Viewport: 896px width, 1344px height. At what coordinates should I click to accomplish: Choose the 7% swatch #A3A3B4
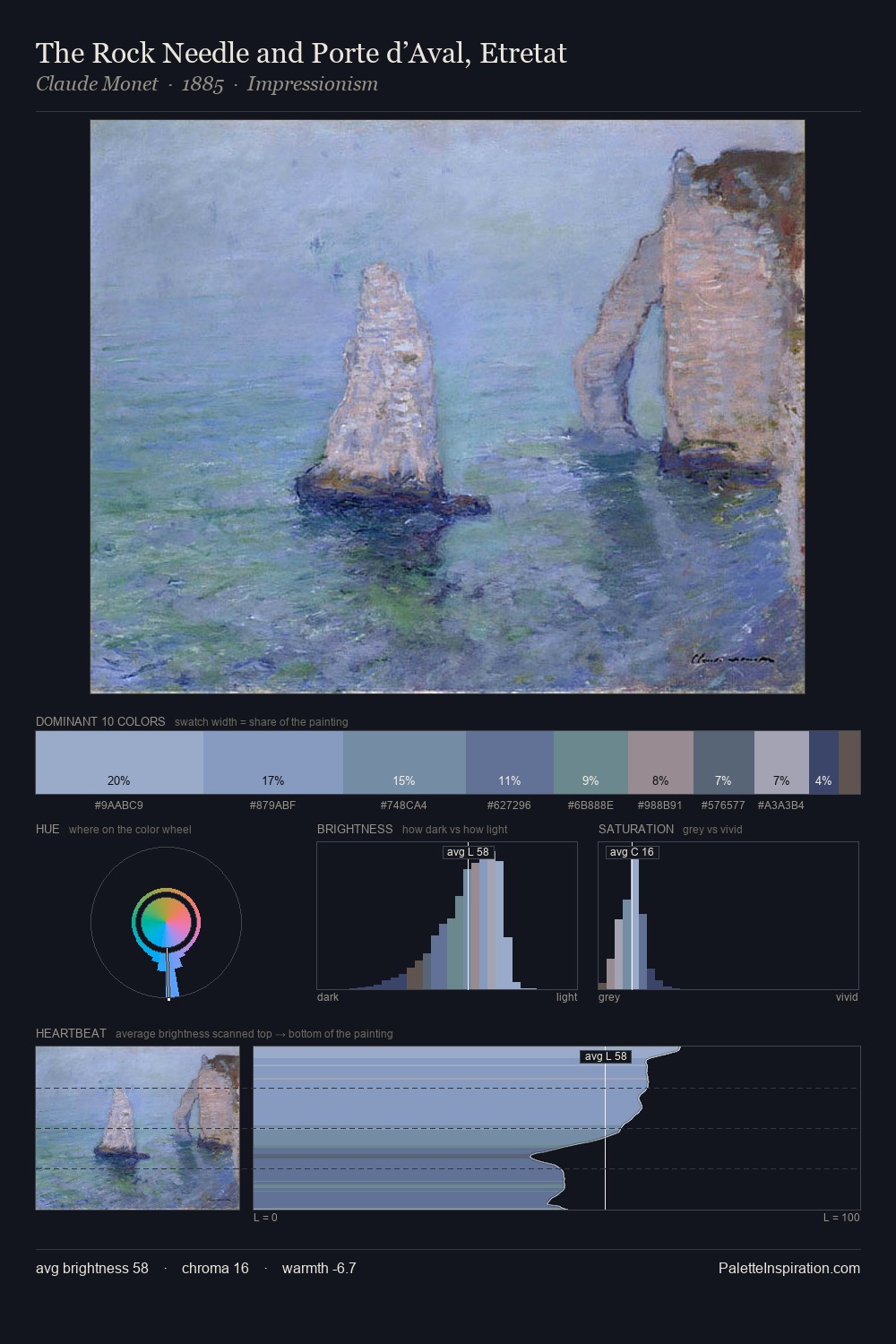[x=781, y=762]
